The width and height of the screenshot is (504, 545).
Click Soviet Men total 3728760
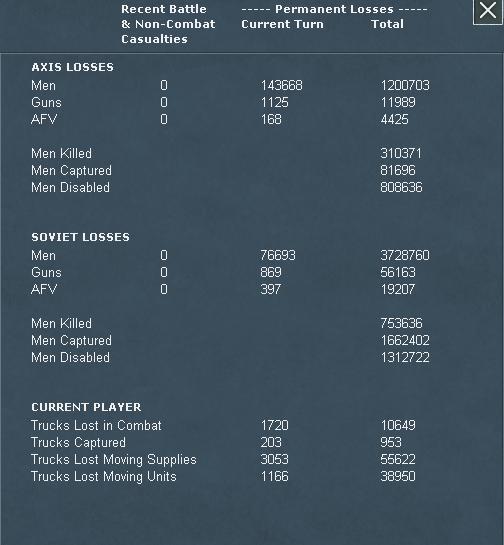pyautogui.click(x=405, y=255)
